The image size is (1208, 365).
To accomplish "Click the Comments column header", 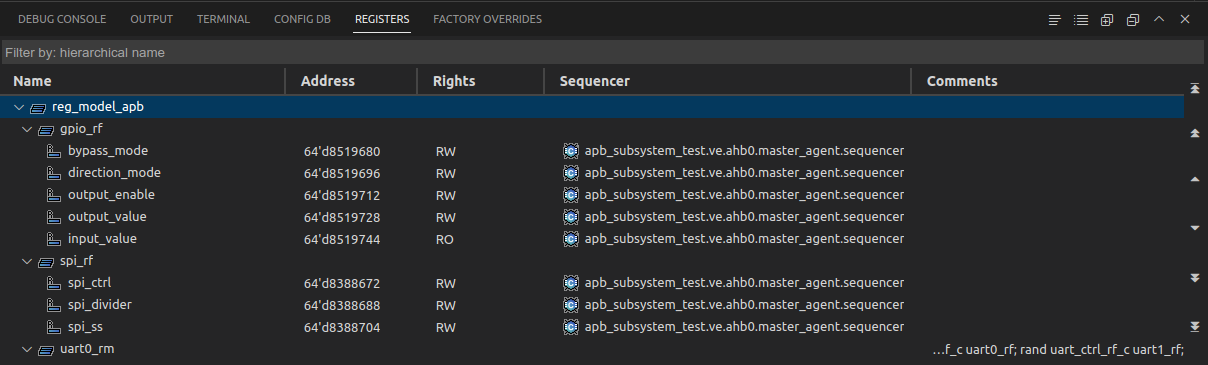I will 1047,81.
